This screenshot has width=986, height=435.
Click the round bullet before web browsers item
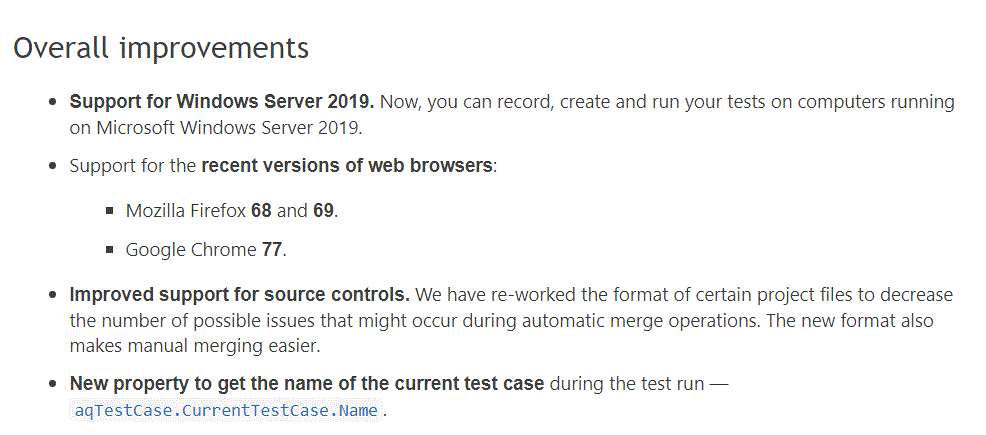(x=53, y=166)
